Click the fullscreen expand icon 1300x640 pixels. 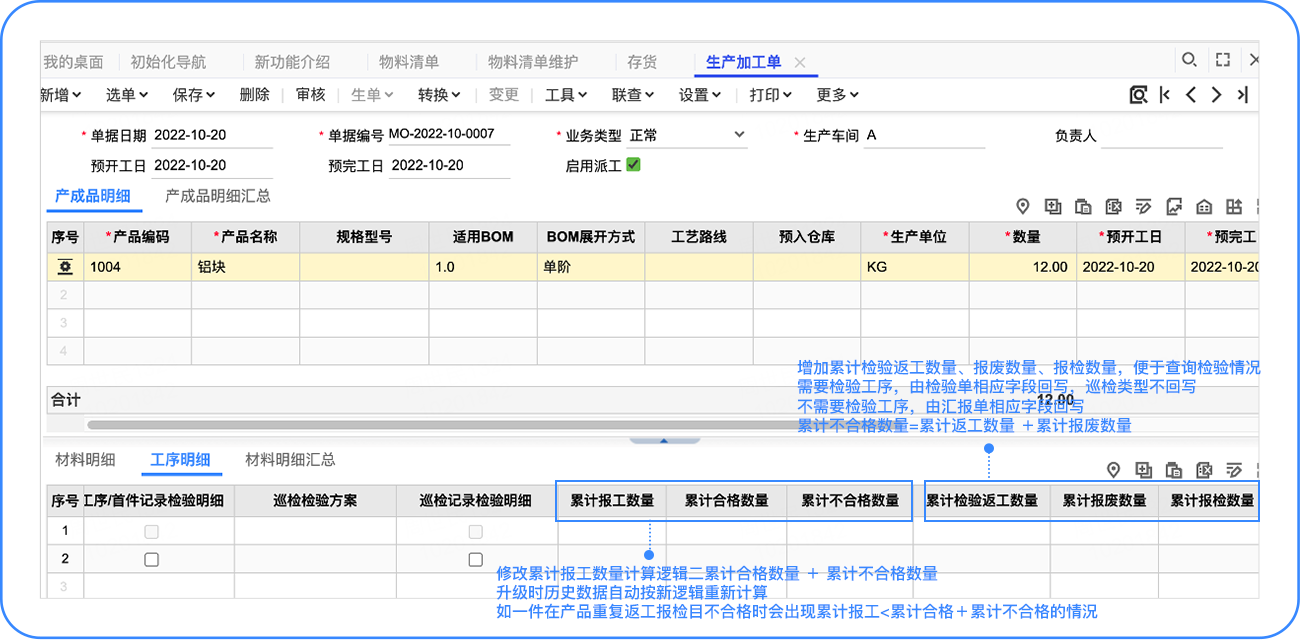tap(1222, 60)
